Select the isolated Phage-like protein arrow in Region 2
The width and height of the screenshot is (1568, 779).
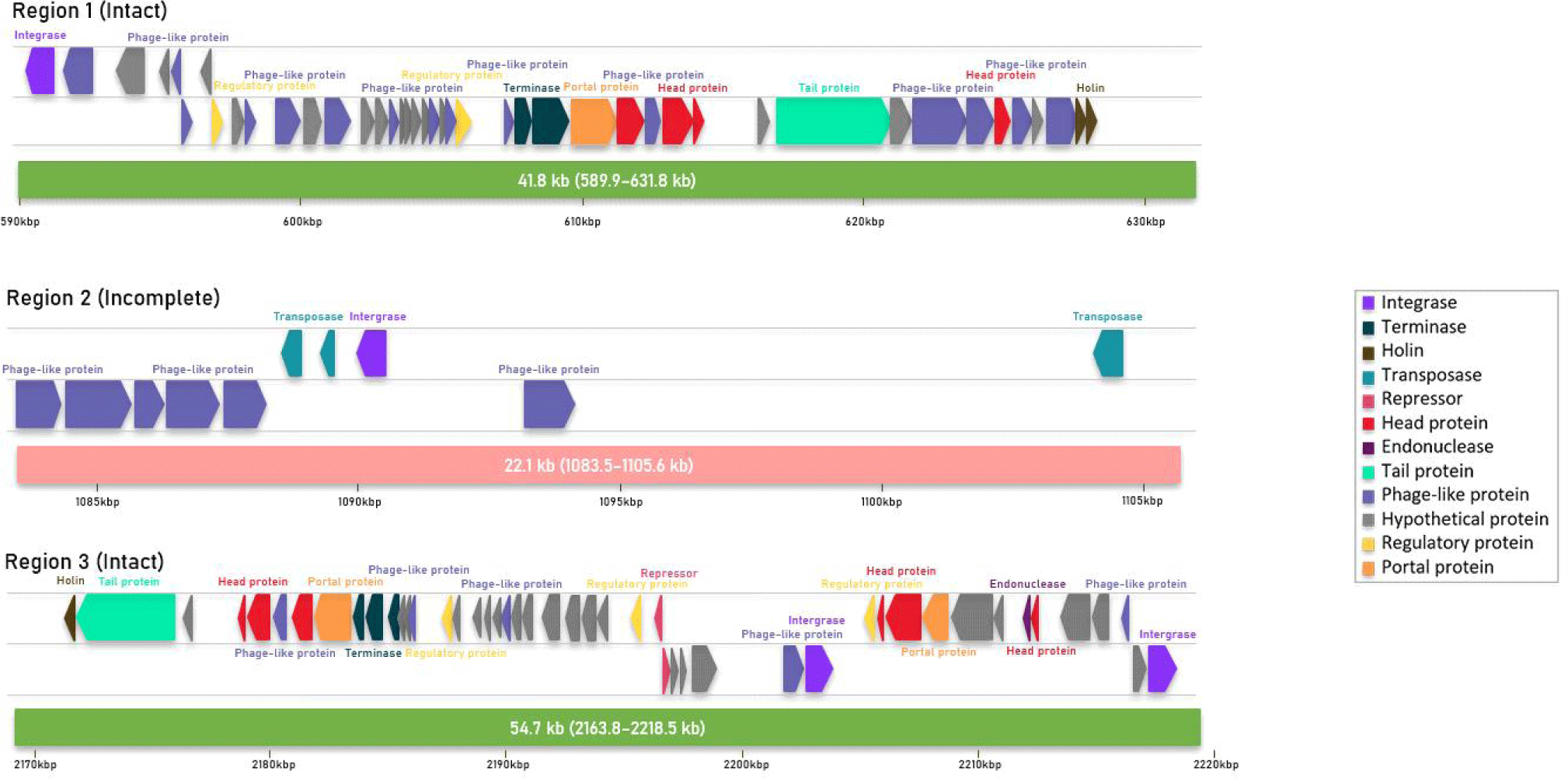tap(549, 405)
